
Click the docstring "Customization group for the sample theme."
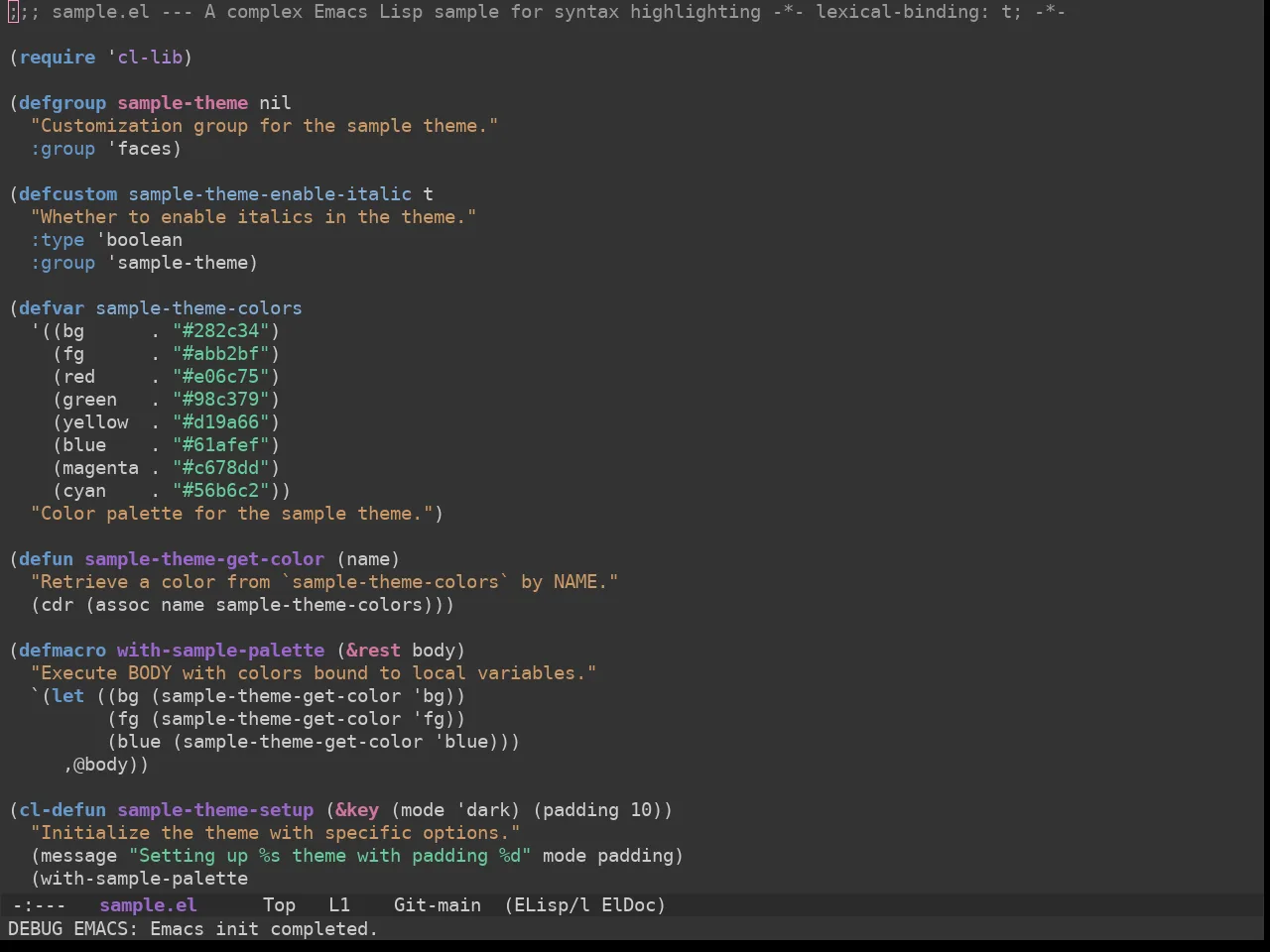[x=265, y=126]
